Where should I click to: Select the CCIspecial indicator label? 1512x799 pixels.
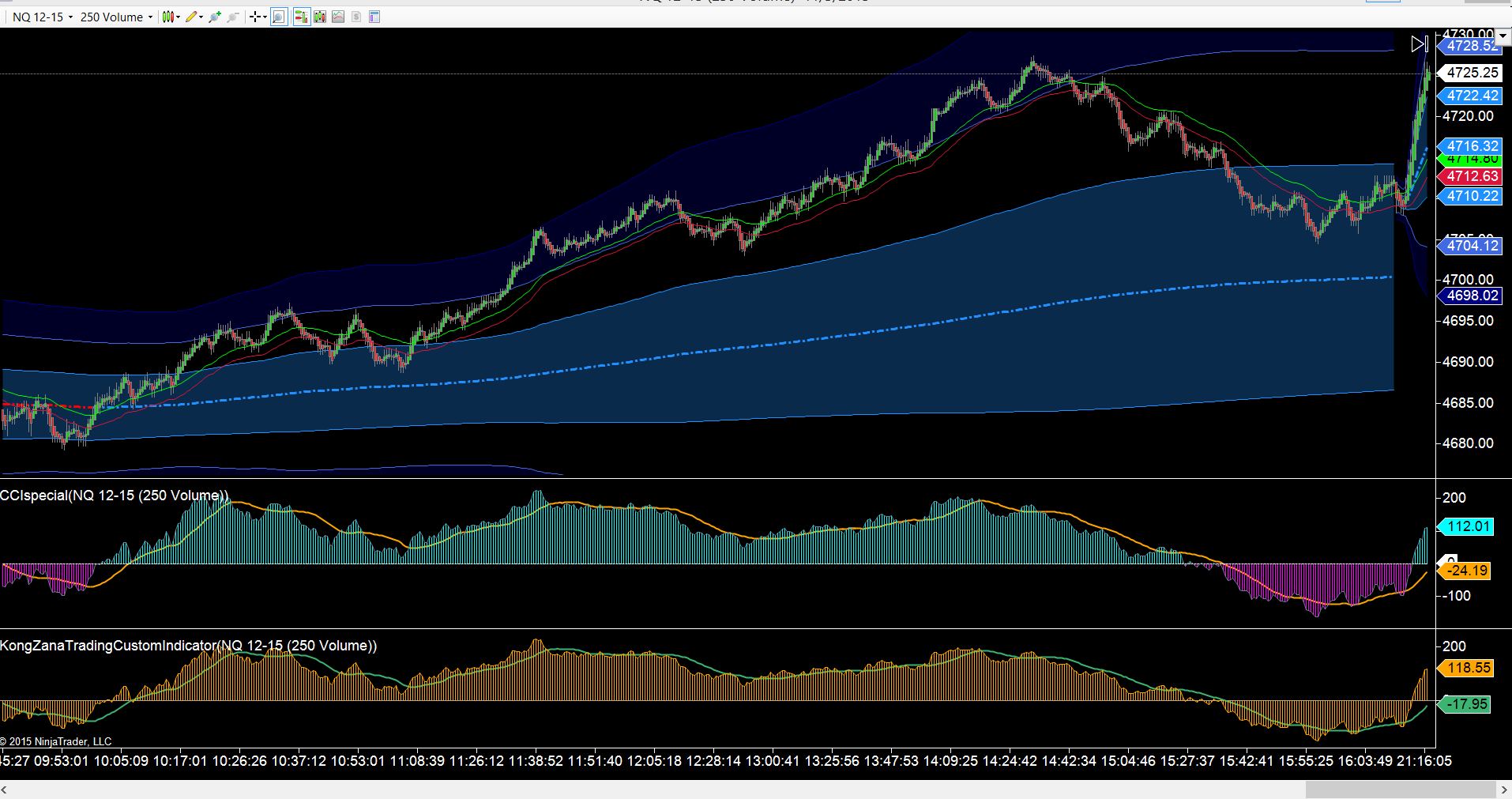[115, 496]
